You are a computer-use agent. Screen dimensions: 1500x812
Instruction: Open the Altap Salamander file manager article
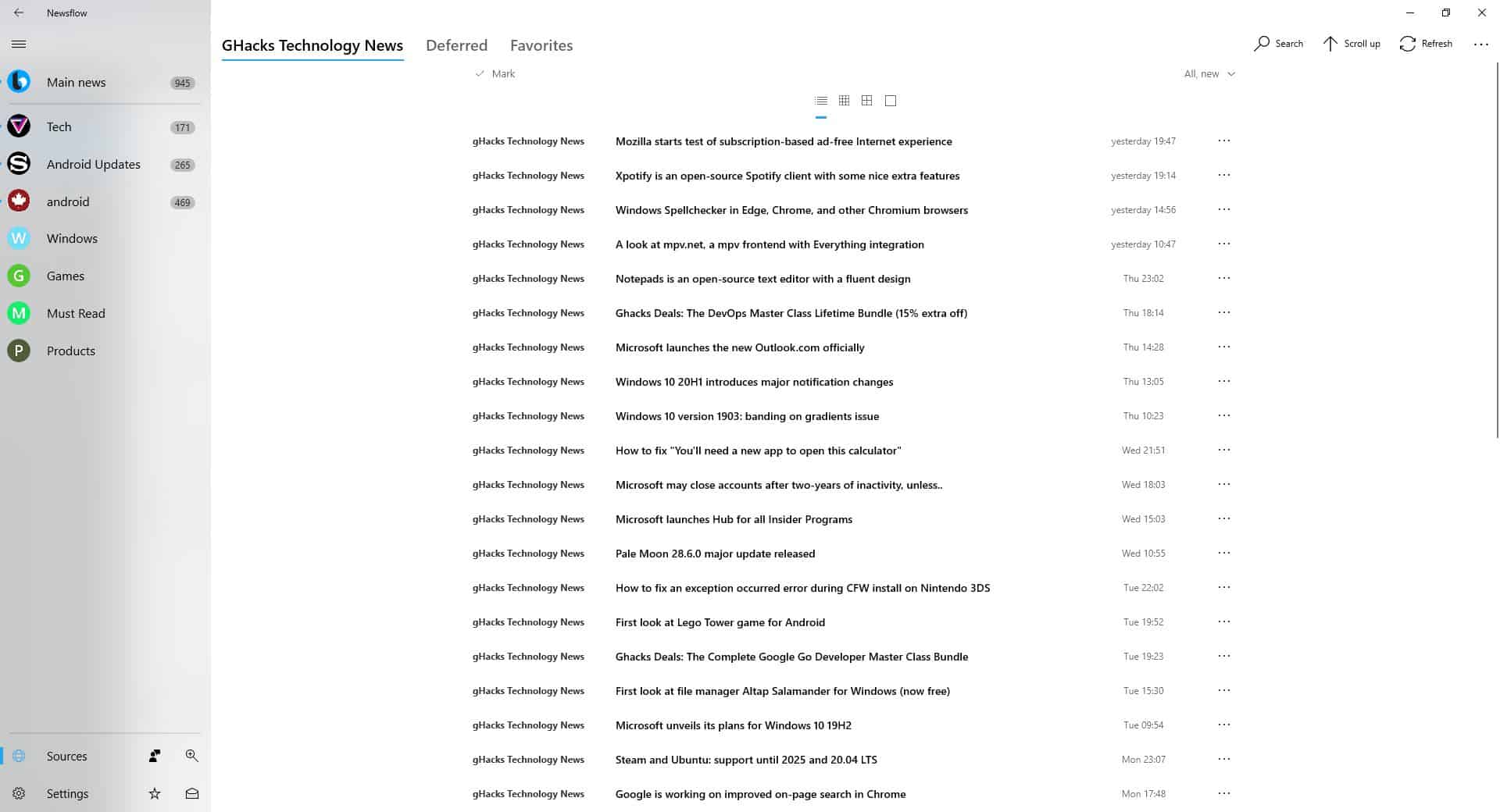782,691
